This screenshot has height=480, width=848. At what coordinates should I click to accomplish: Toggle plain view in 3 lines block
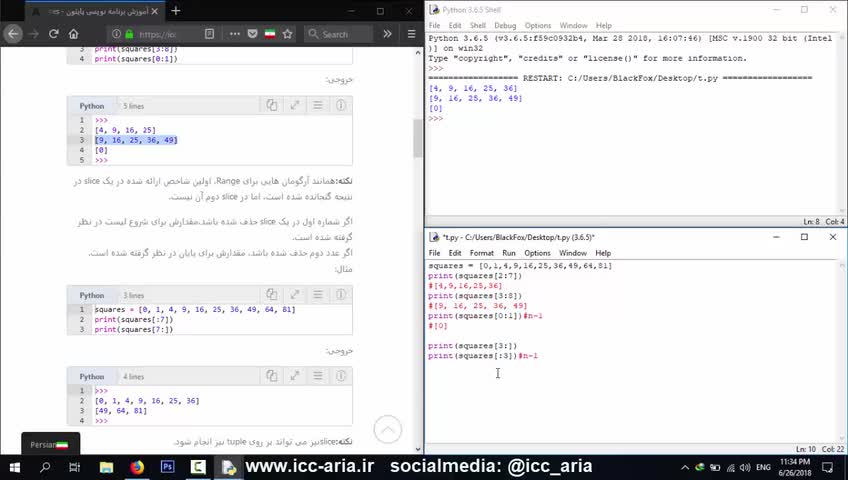coord(318,295)
